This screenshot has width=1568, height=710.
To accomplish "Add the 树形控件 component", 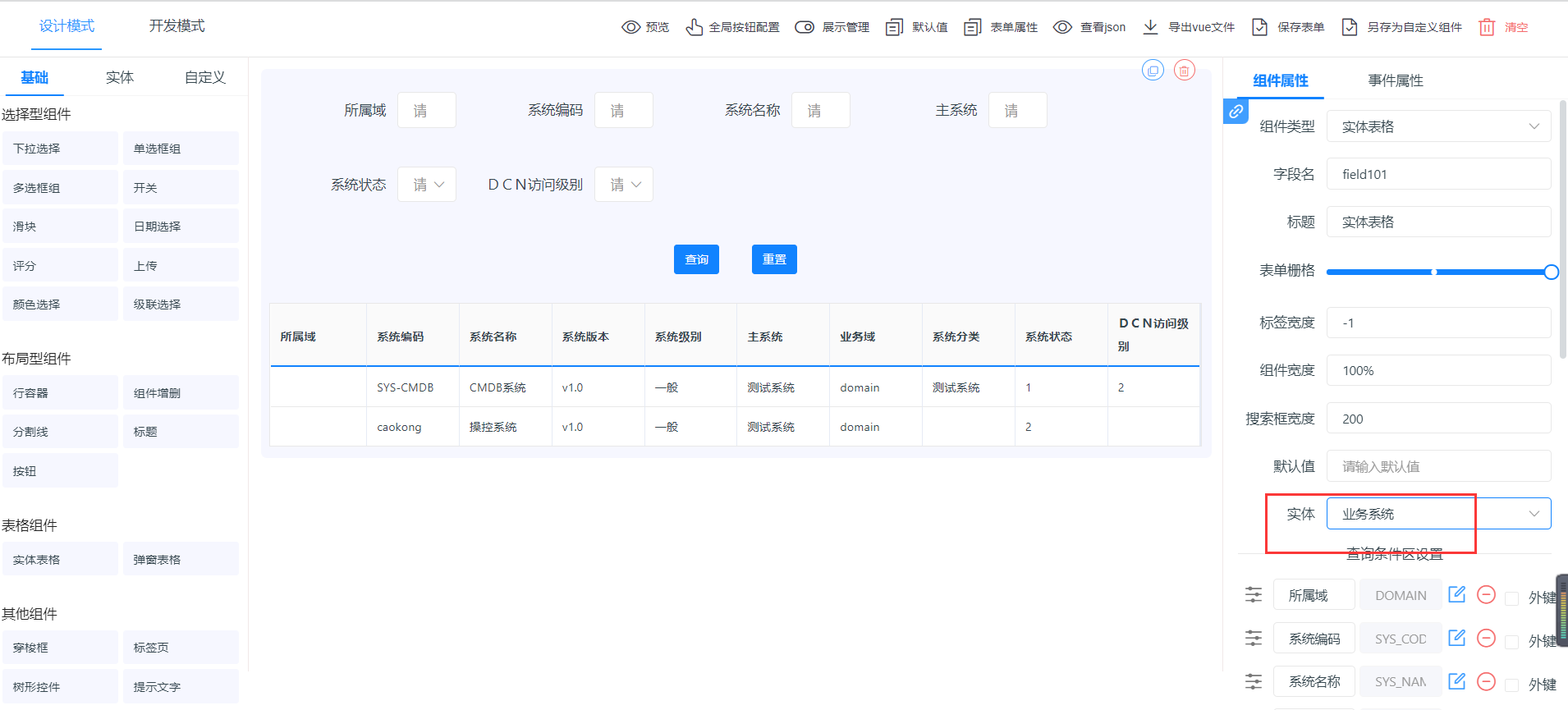I will coord(60,687).
